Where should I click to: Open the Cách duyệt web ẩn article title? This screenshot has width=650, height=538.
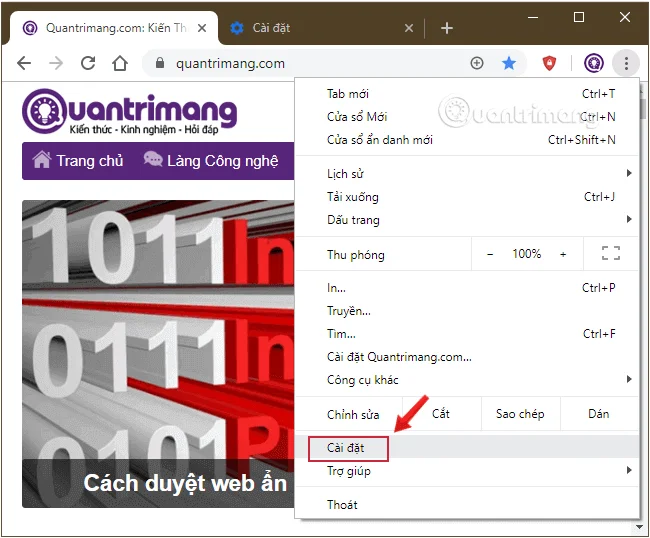(x=185, y=483)
